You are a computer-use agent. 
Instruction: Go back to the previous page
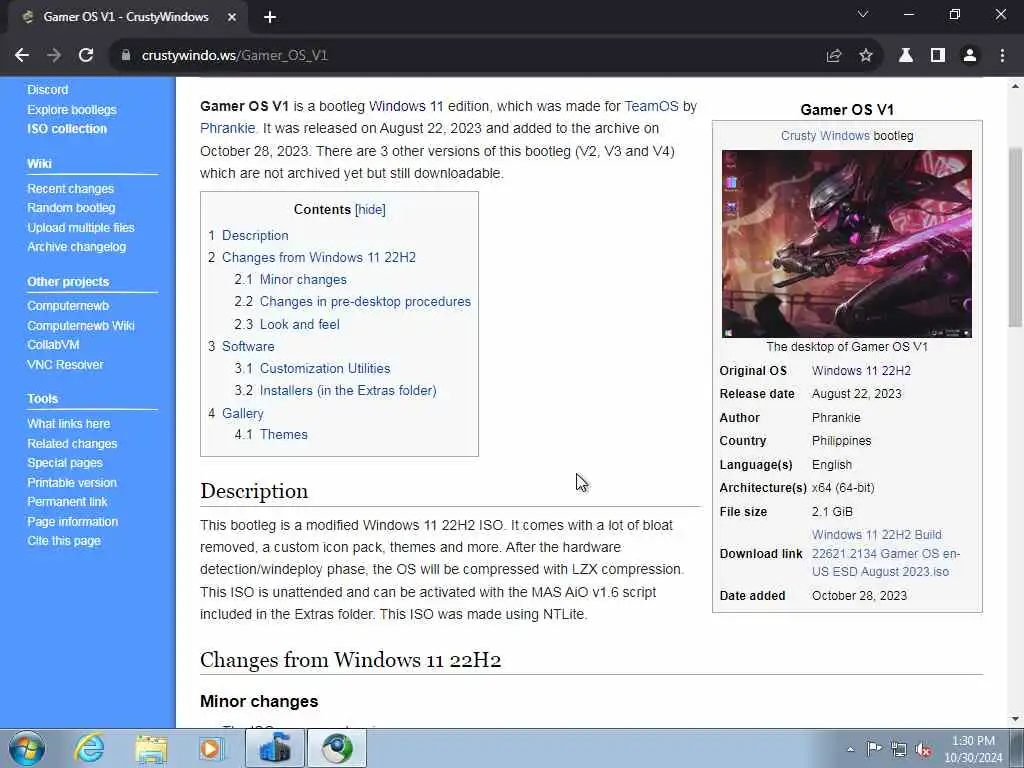22,56
